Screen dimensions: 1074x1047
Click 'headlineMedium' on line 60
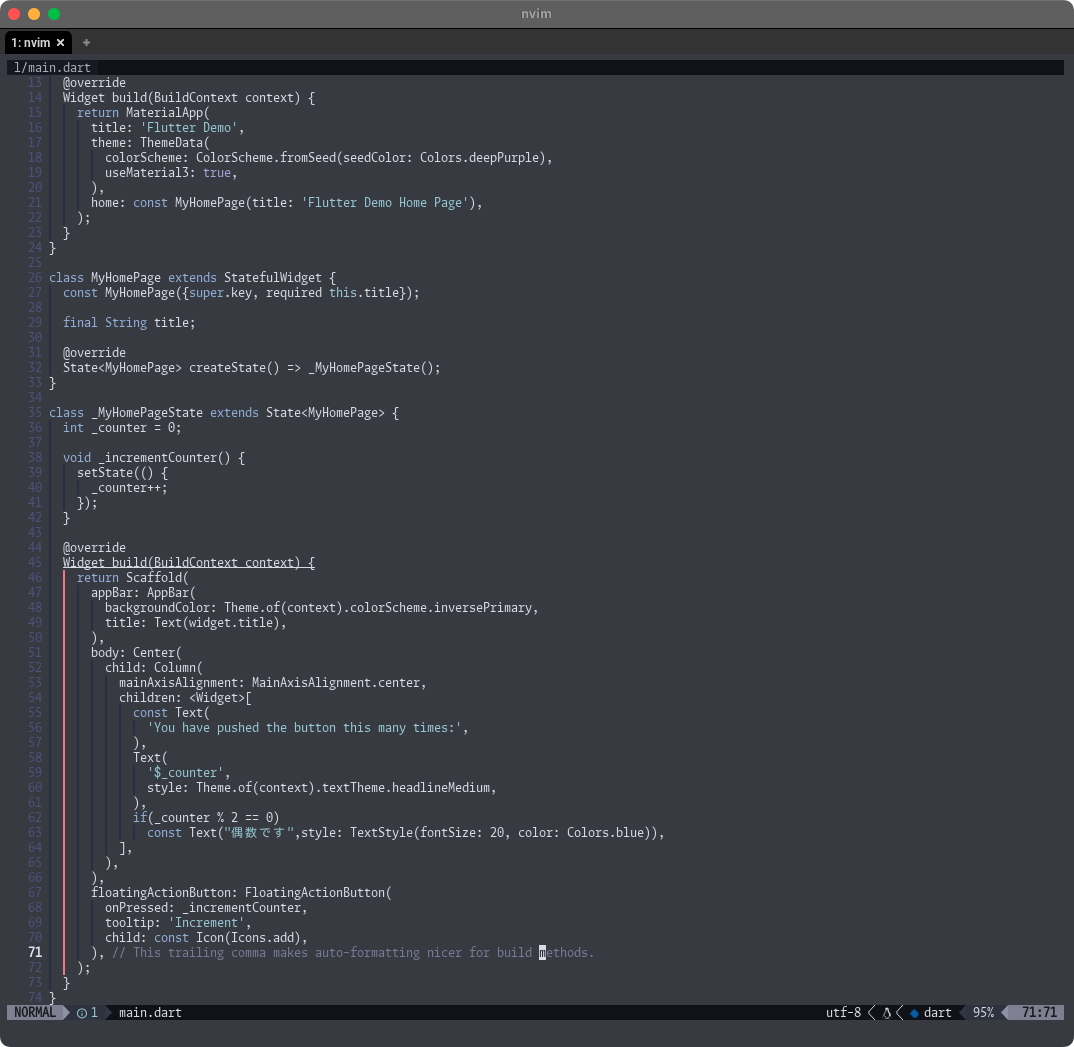coord(440,787)
